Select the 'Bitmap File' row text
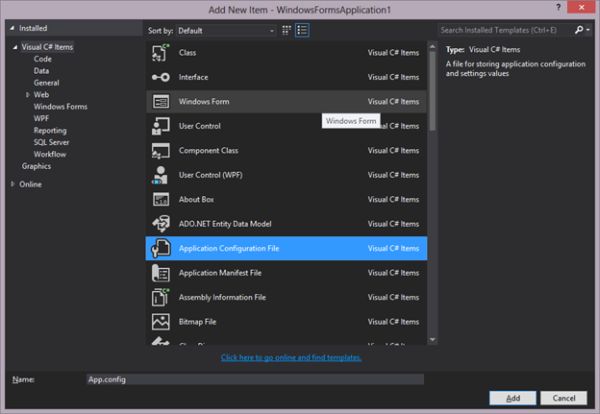 (x=197, y=322)
